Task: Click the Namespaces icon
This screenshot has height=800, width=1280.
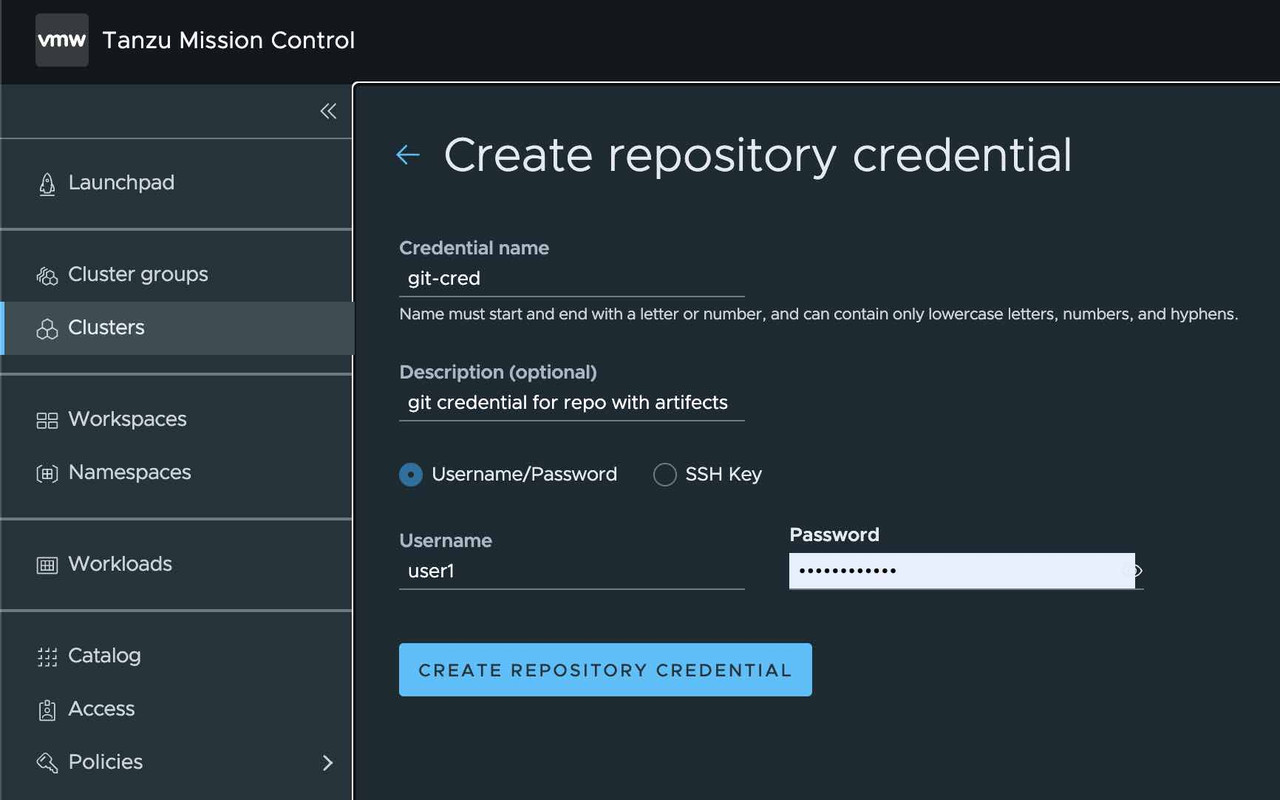Action: point(47,473)
